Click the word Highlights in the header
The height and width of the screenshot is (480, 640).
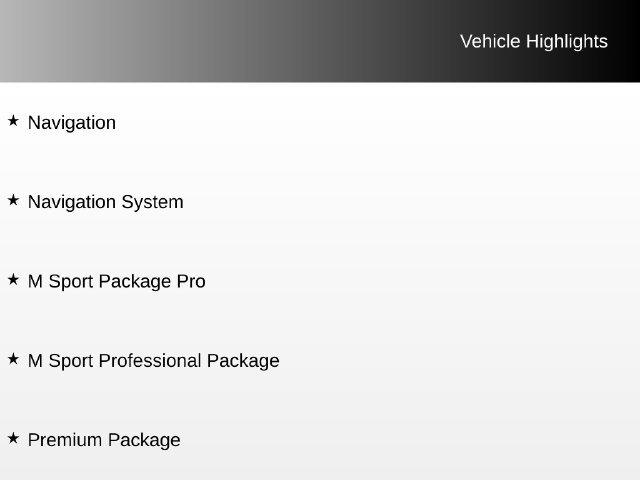point(567,42)
